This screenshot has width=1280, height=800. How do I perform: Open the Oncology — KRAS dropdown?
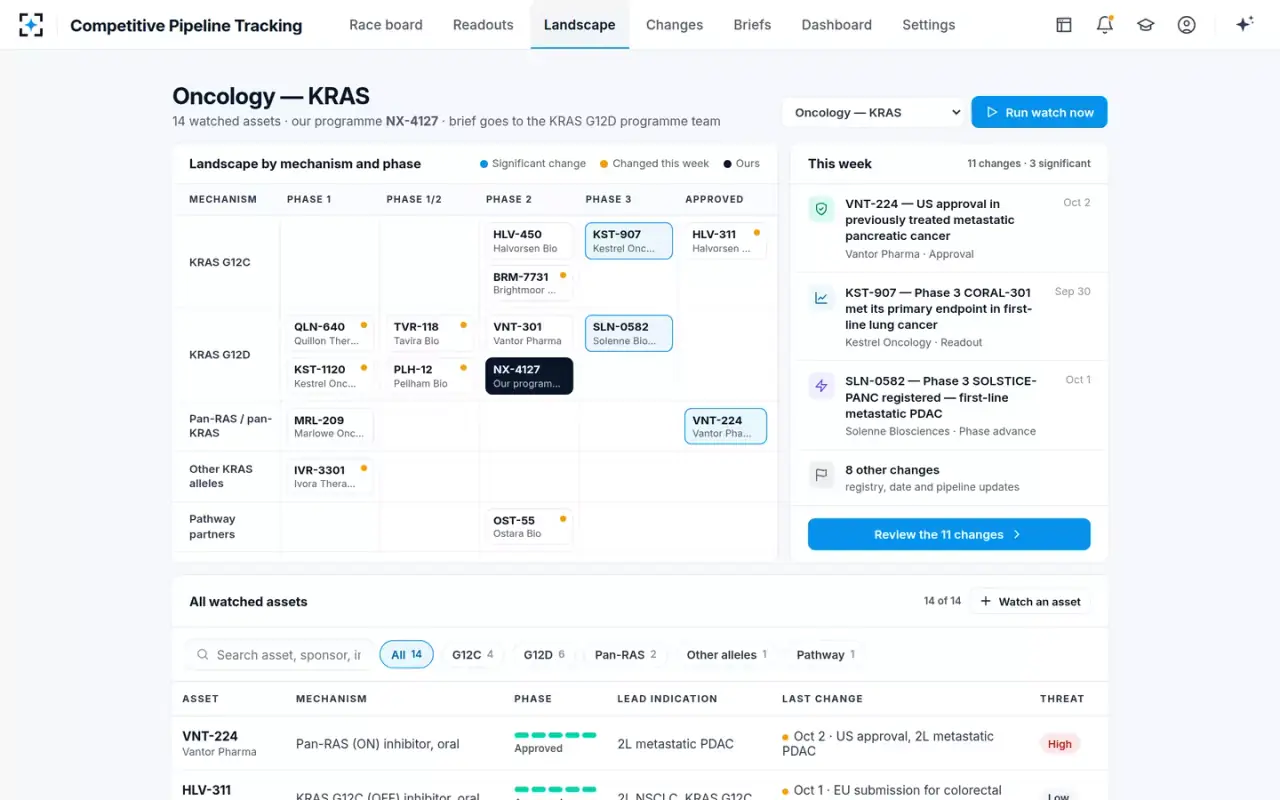[x=876, y=112]
